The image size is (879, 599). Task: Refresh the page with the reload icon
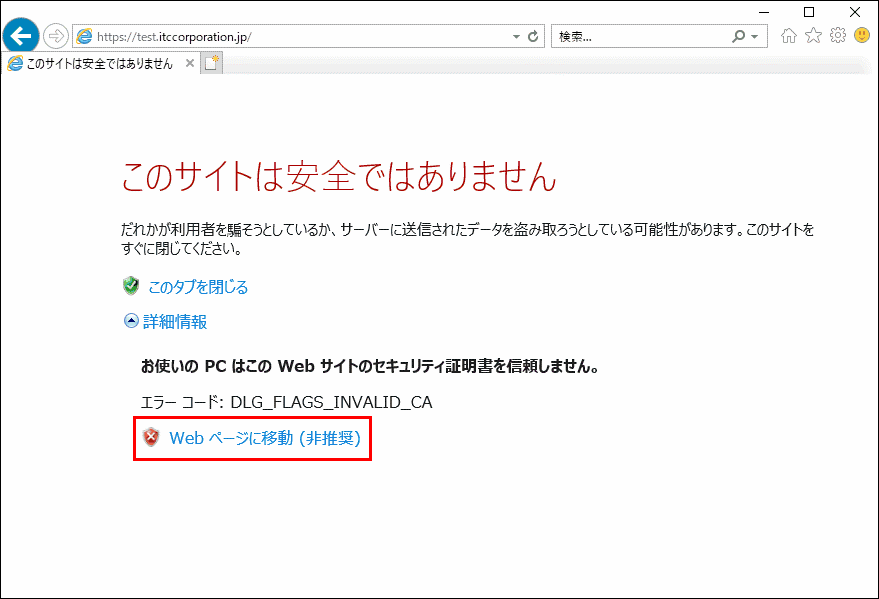point(533,36)
